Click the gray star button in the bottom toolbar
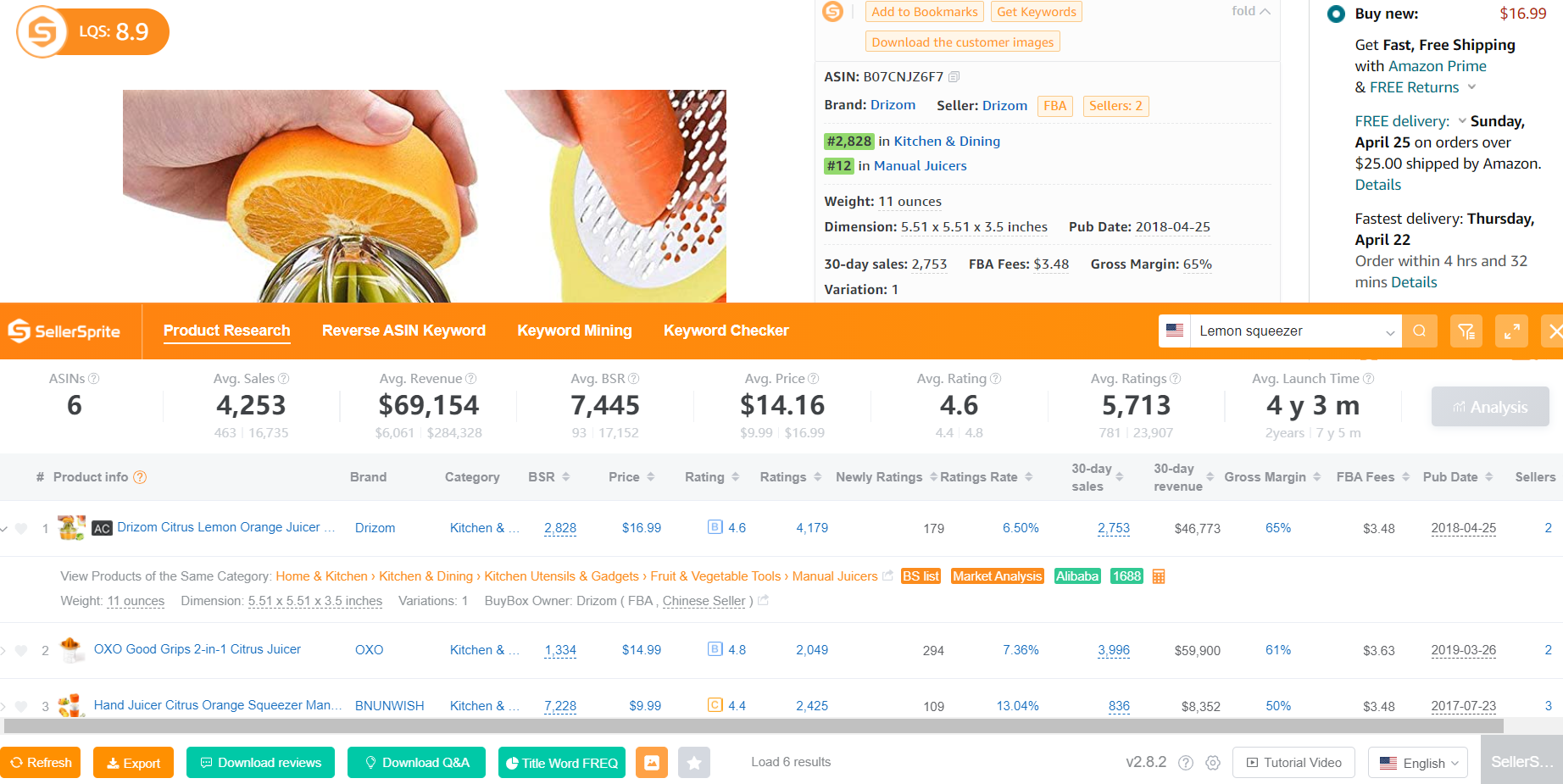The width and height of the screenshot is (1563, 784). (694, 763)
